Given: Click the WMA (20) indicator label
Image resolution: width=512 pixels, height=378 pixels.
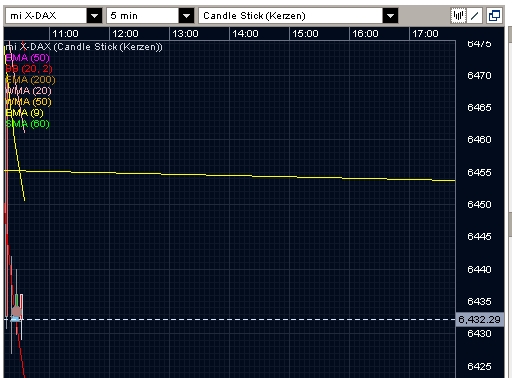Looking at the screenshot, I should [x=29, y=91].
